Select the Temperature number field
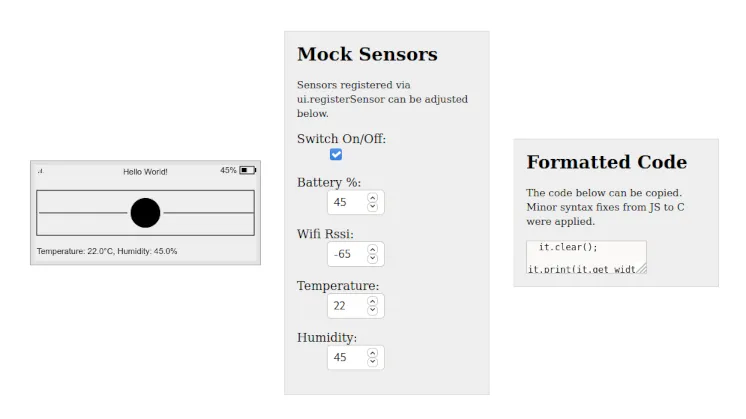 347,306
